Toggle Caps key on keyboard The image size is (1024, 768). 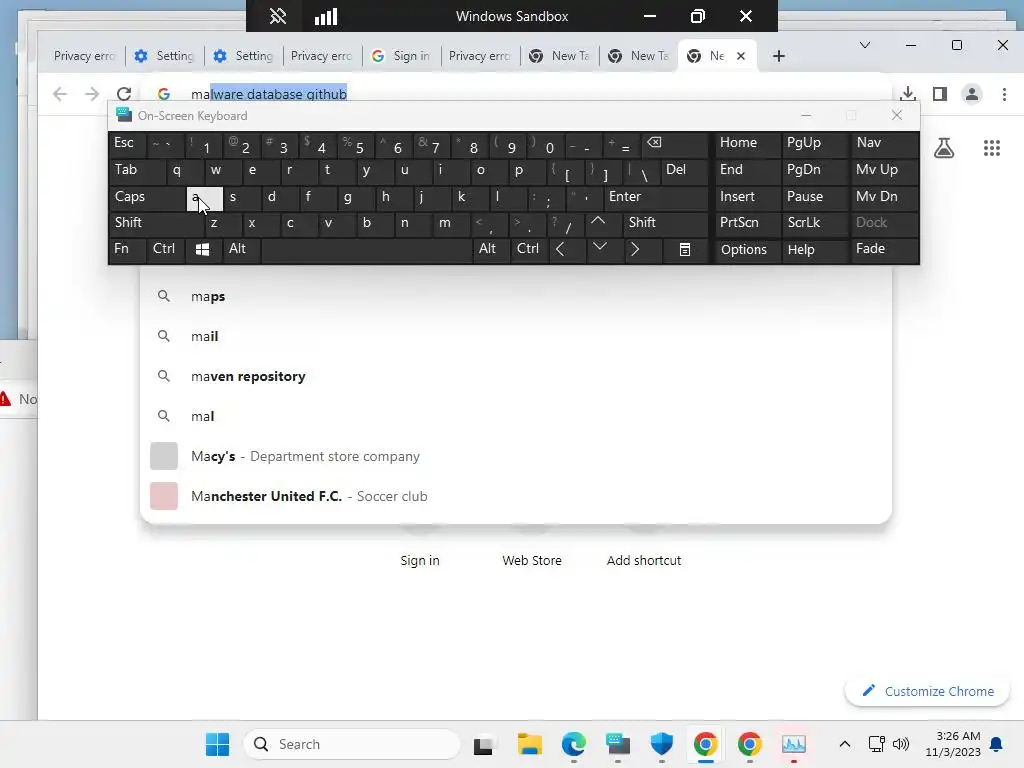(148, 197)
